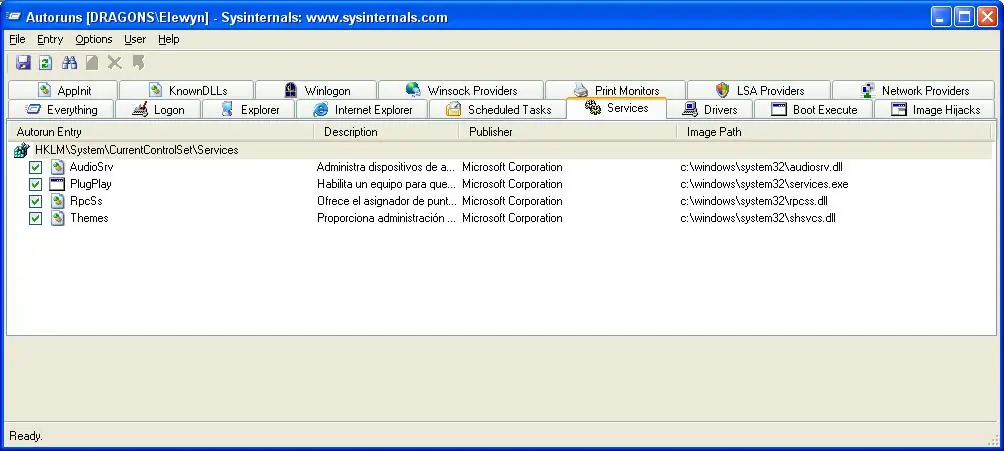Click 'Administra dispositivos de a...' description
This screenshot has width=1004, height=451.
[x=385, y=167]
